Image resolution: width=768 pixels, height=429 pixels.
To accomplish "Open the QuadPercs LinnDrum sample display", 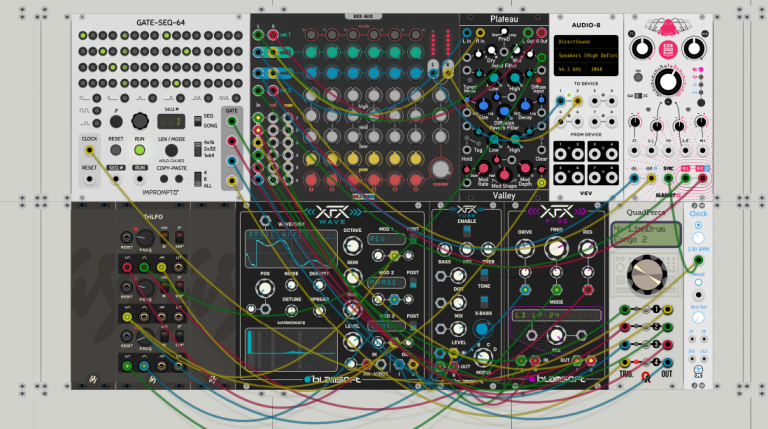I will pyautogui.click(x=646, y=234).
